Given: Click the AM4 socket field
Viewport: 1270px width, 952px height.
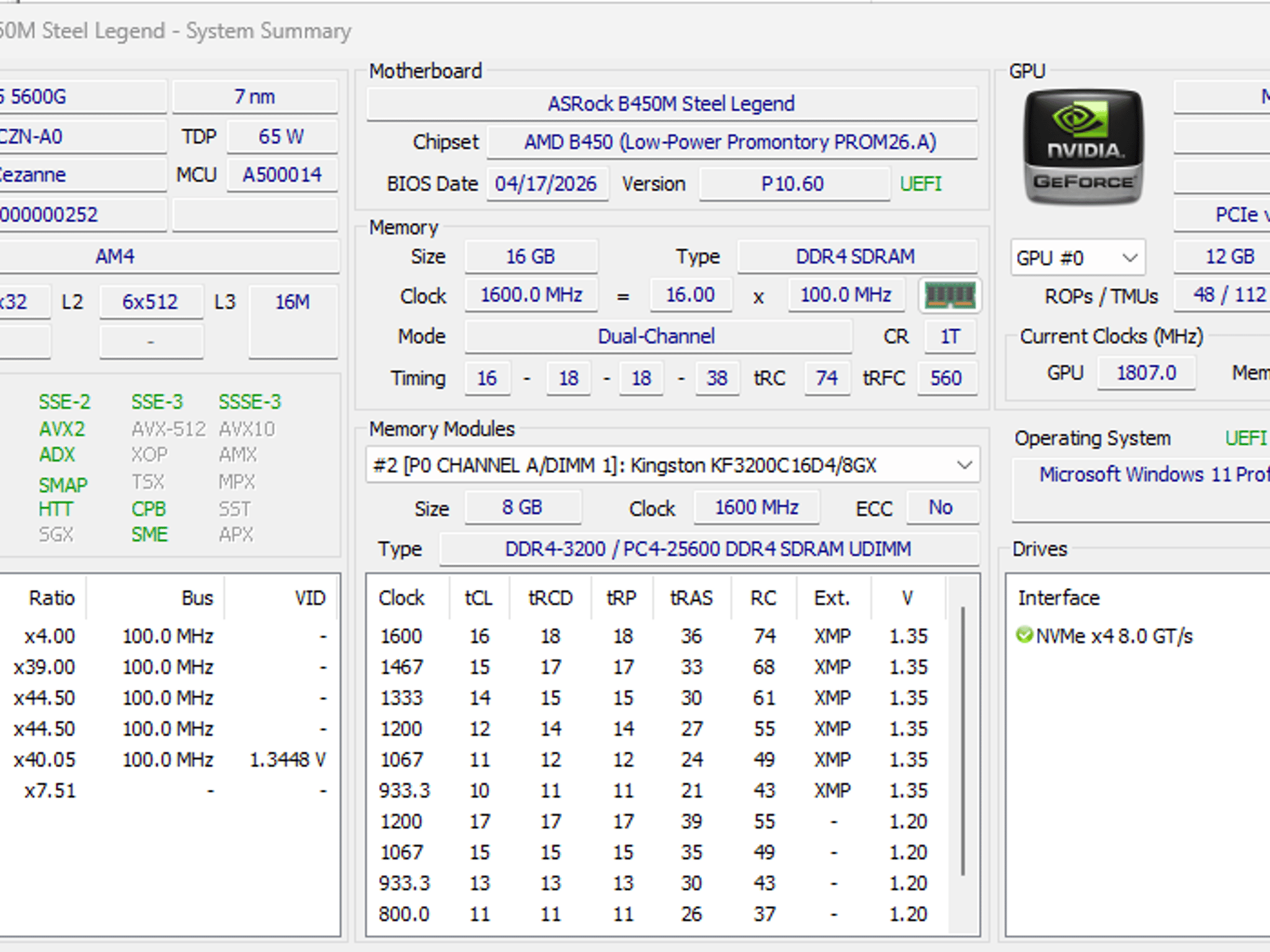Looking at the screenshot, I should coord(169,256).
